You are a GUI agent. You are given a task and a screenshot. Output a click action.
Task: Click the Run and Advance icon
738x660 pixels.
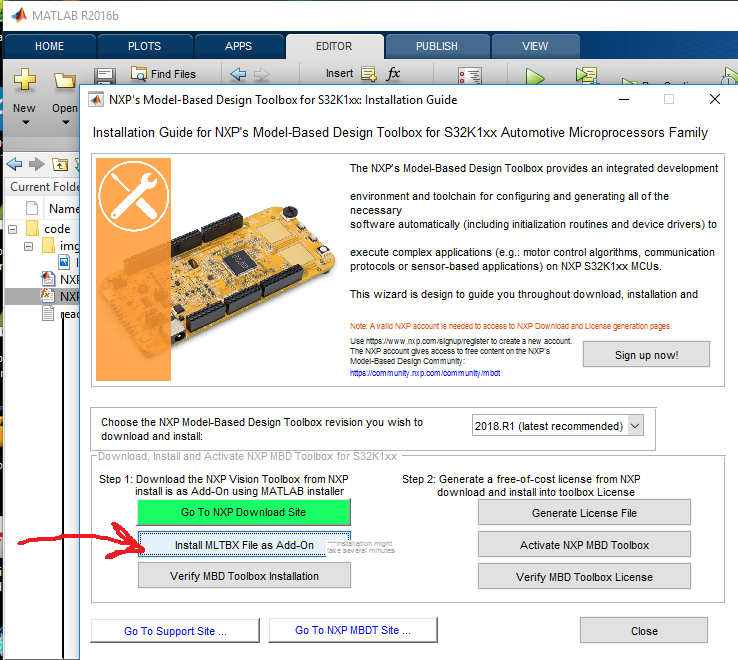click(586, 75)
